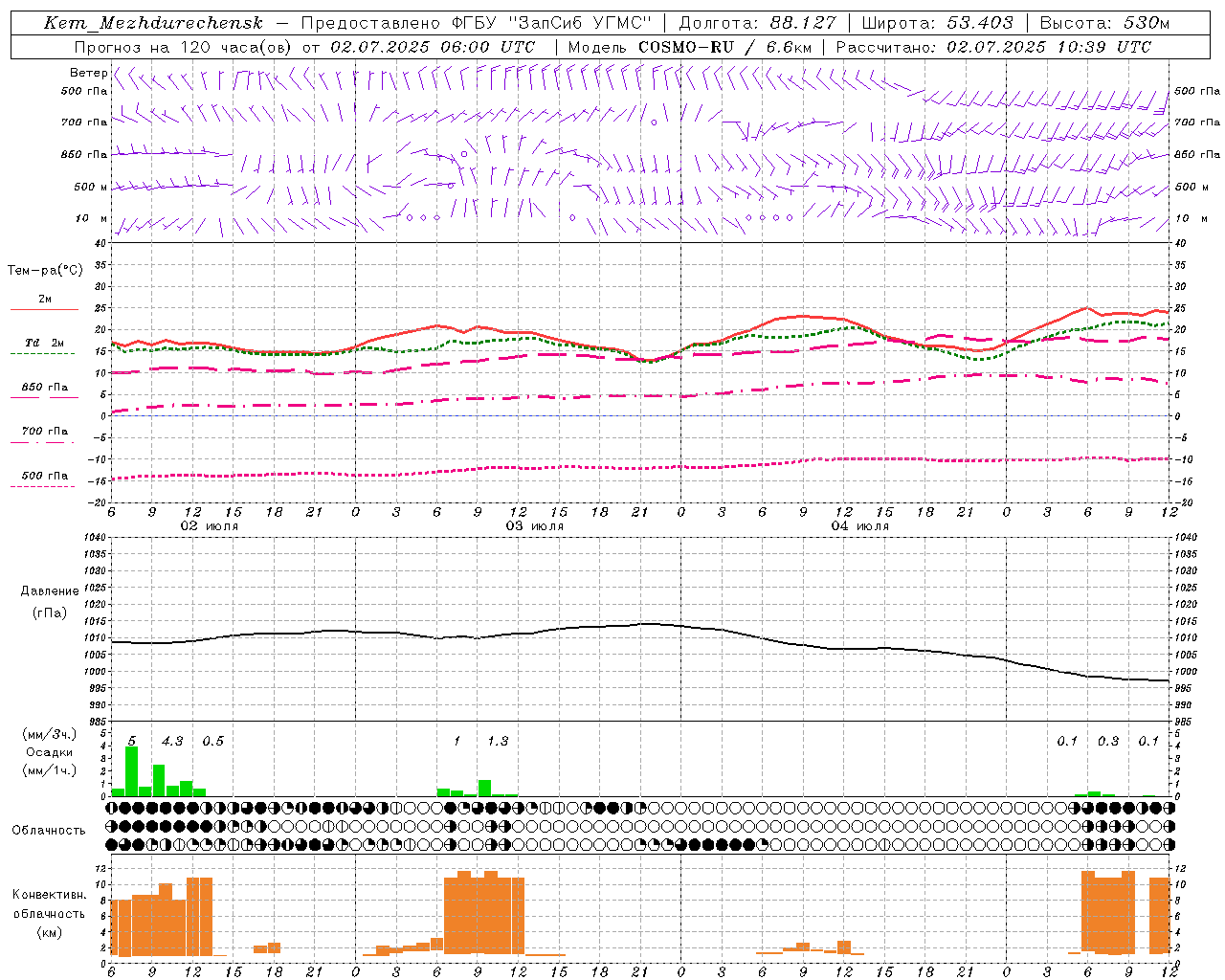Select the date label "04 июля"

(860, 526)
